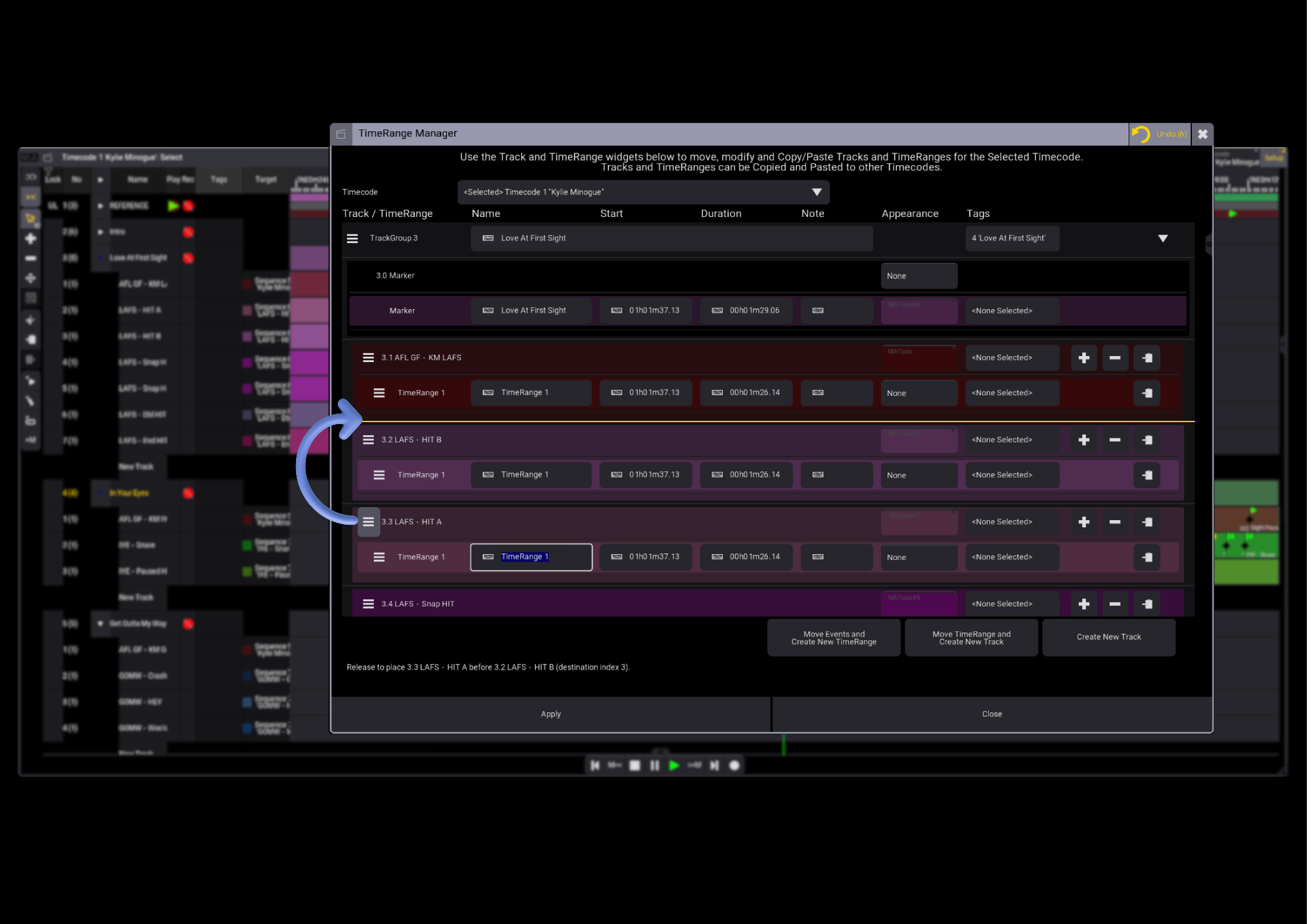Click Close button at bottom
This screenshot has height=924, width=1307.
(992, 714)
